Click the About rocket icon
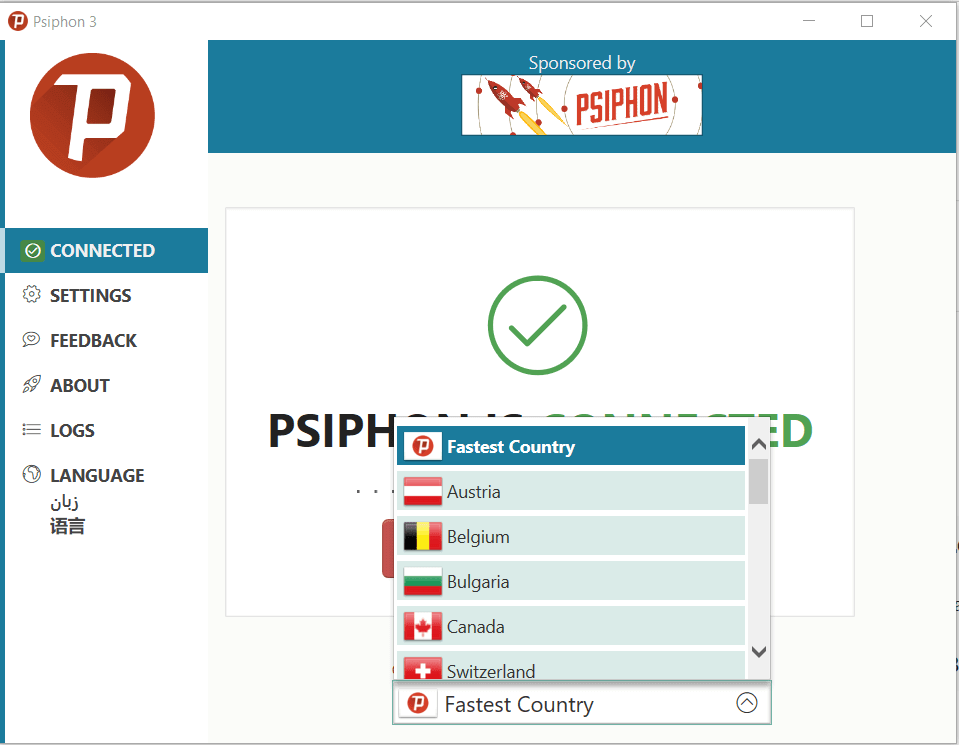Screen dimensions: 959x745 pyautogui.click(x=31, y=385)
